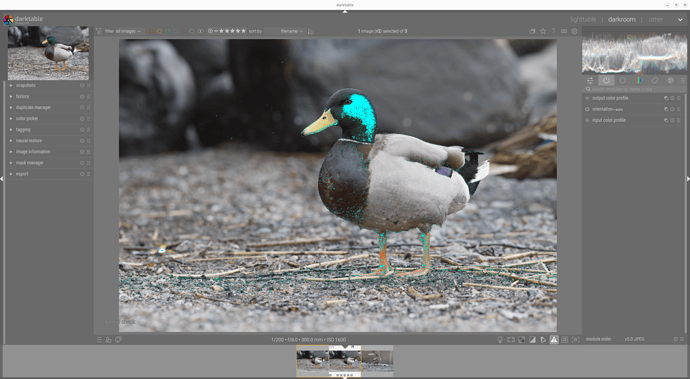Select third thumbnail in filmstrip
Screen dimensions: 690x379
(x=377, y=361)
